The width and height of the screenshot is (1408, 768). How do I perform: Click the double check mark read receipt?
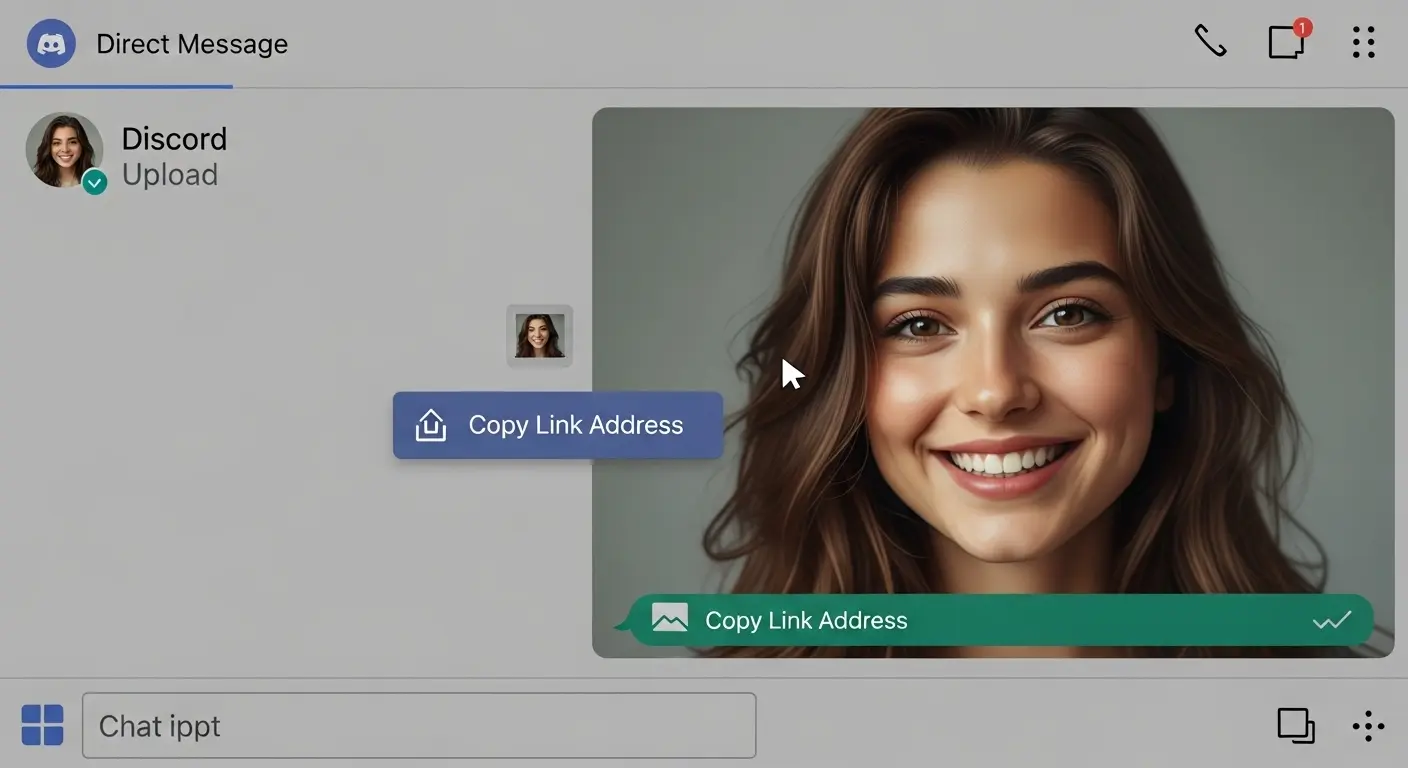1331,621
